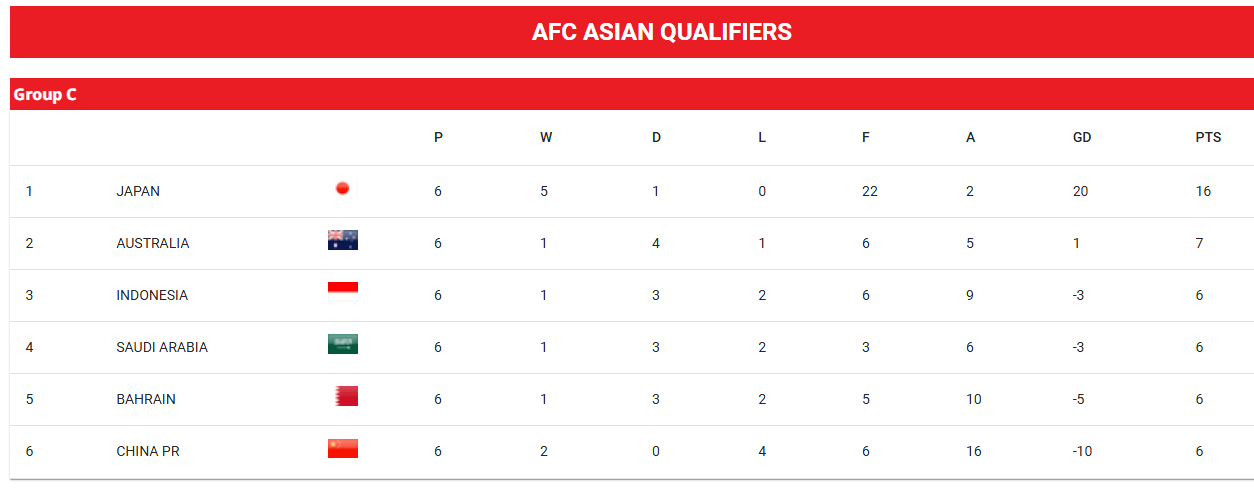Select the INDONESIA team name
Screen dimensions: 1254x491
tap(152, 295)
